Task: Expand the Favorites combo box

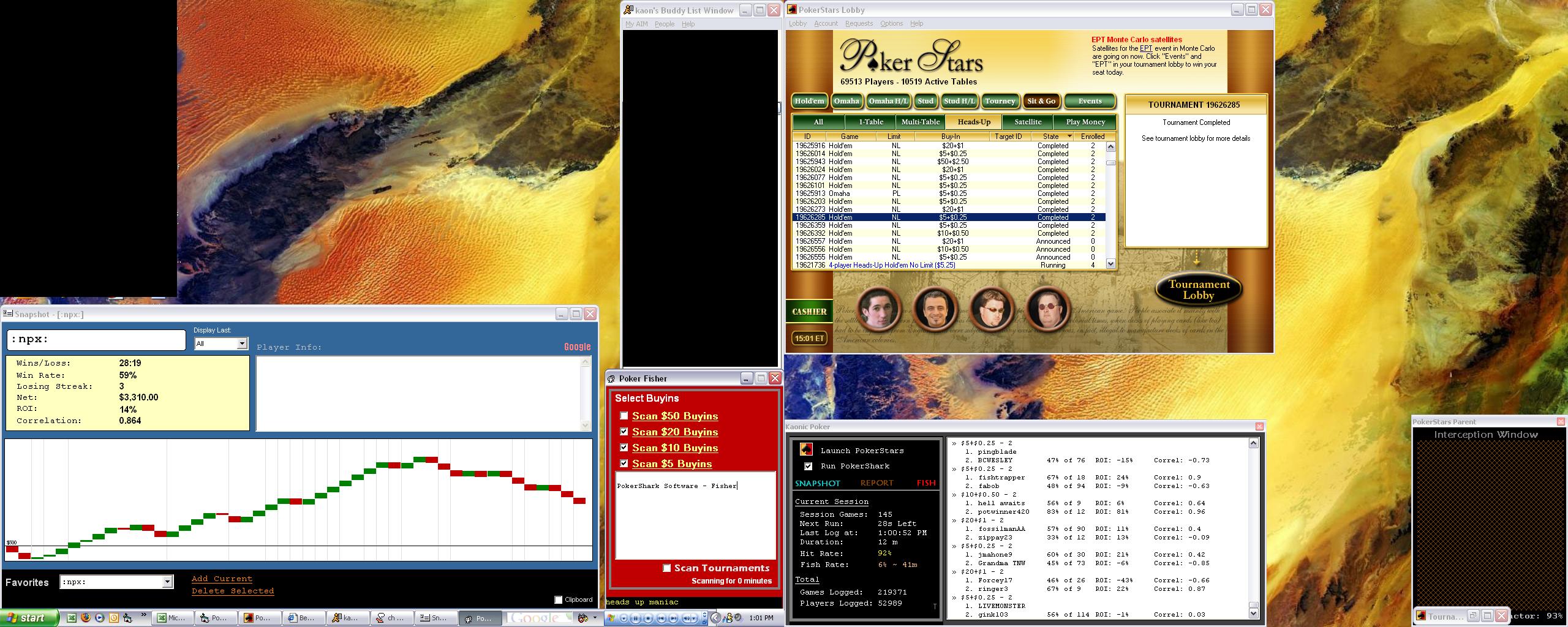Action: (167, 582)
